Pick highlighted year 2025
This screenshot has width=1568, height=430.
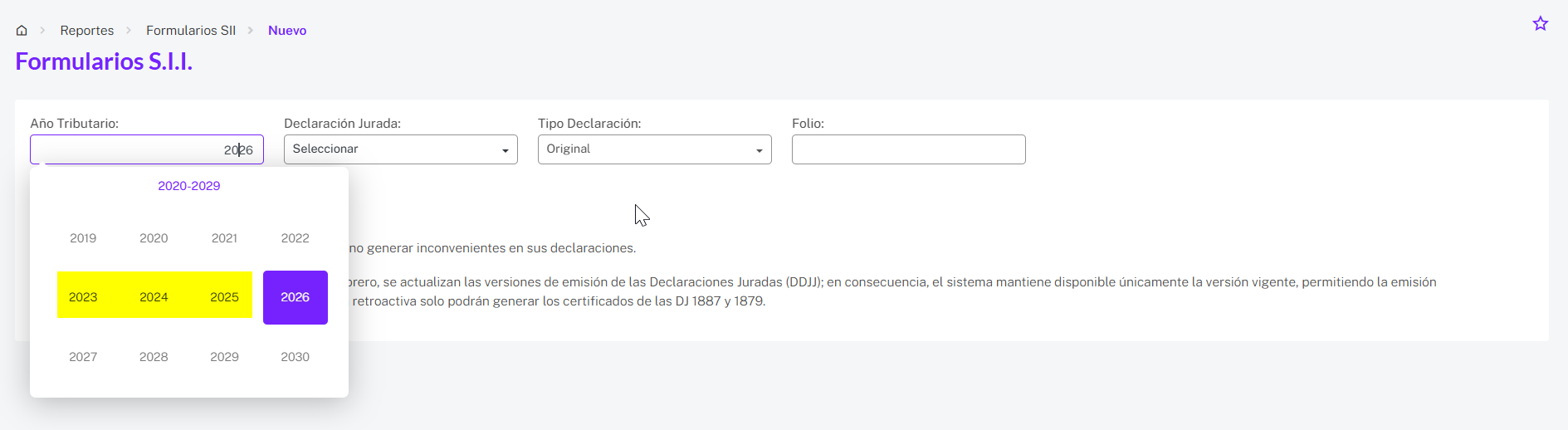[x=224, y=297]
